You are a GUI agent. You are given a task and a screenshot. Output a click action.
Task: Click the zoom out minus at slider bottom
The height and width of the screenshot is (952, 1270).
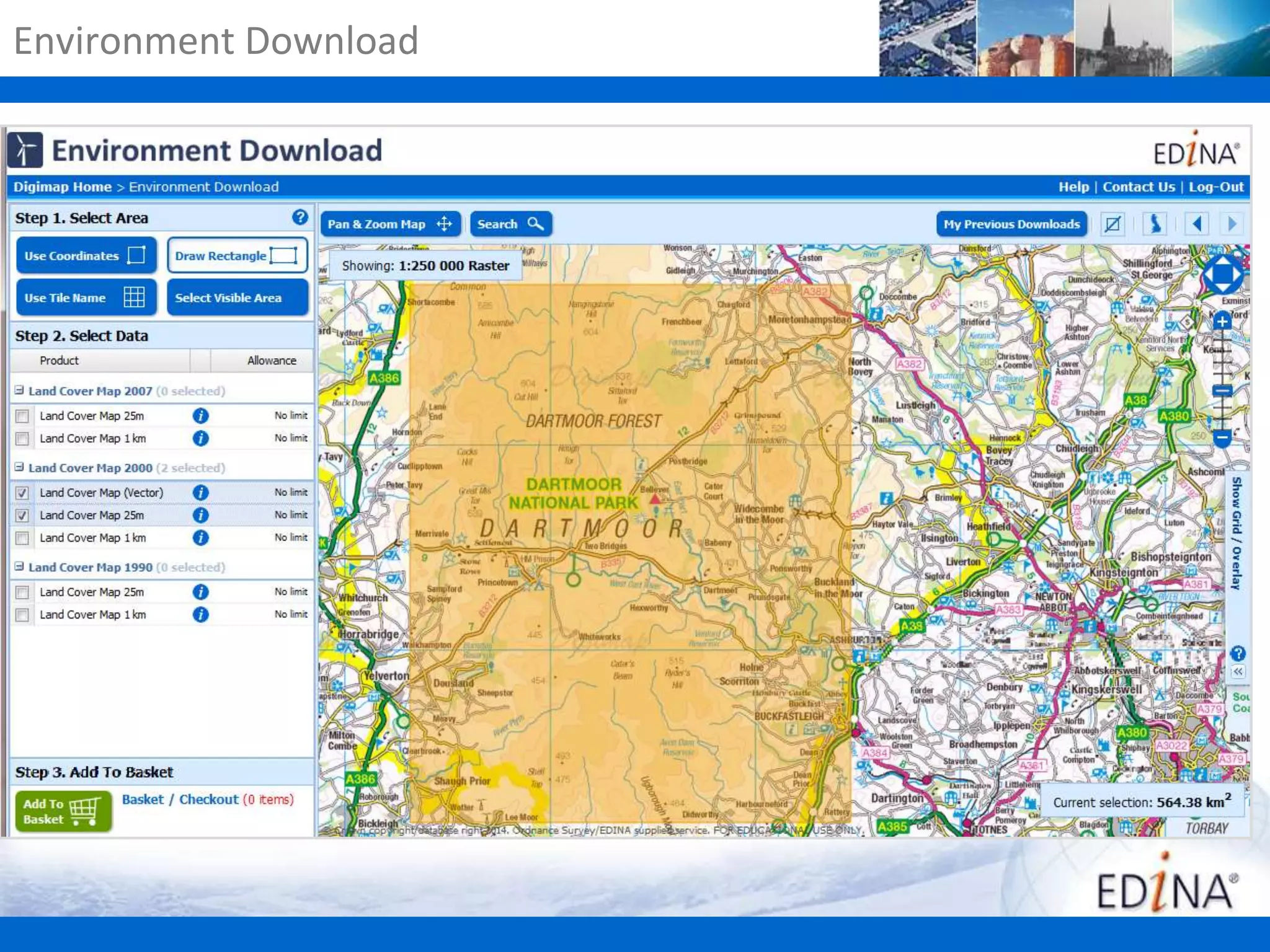(x=1222, y=438)
